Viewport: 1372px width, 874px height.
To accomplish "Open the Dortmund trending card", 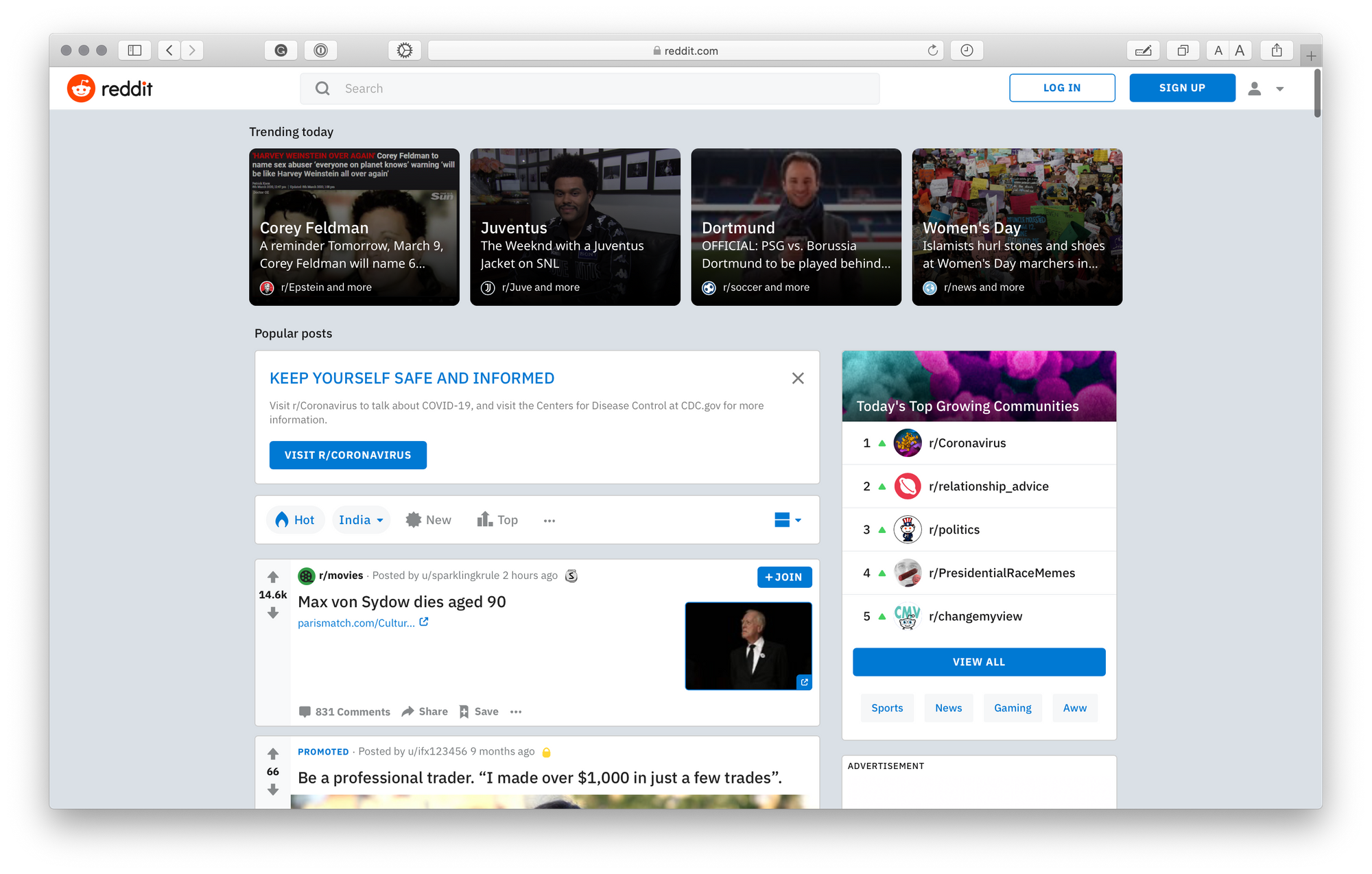I will (796, 227).
